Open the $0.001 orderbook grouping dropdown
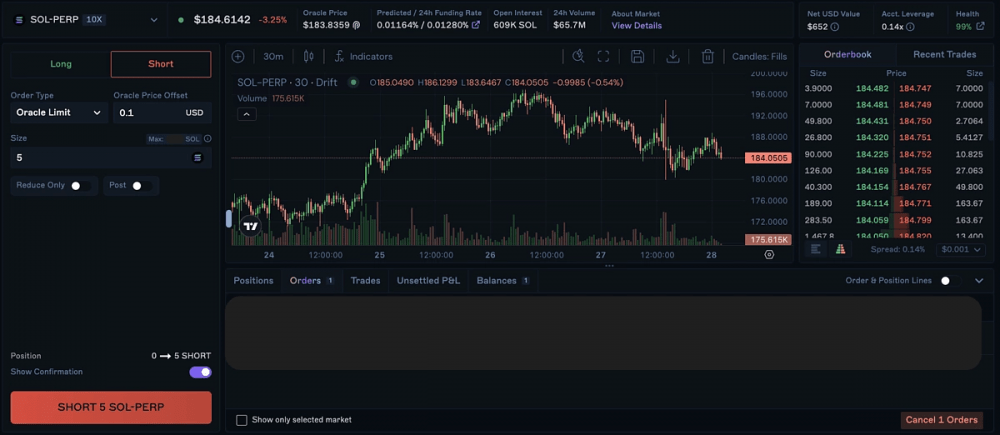Viewport: 1000px width, 435px height. 960,249
